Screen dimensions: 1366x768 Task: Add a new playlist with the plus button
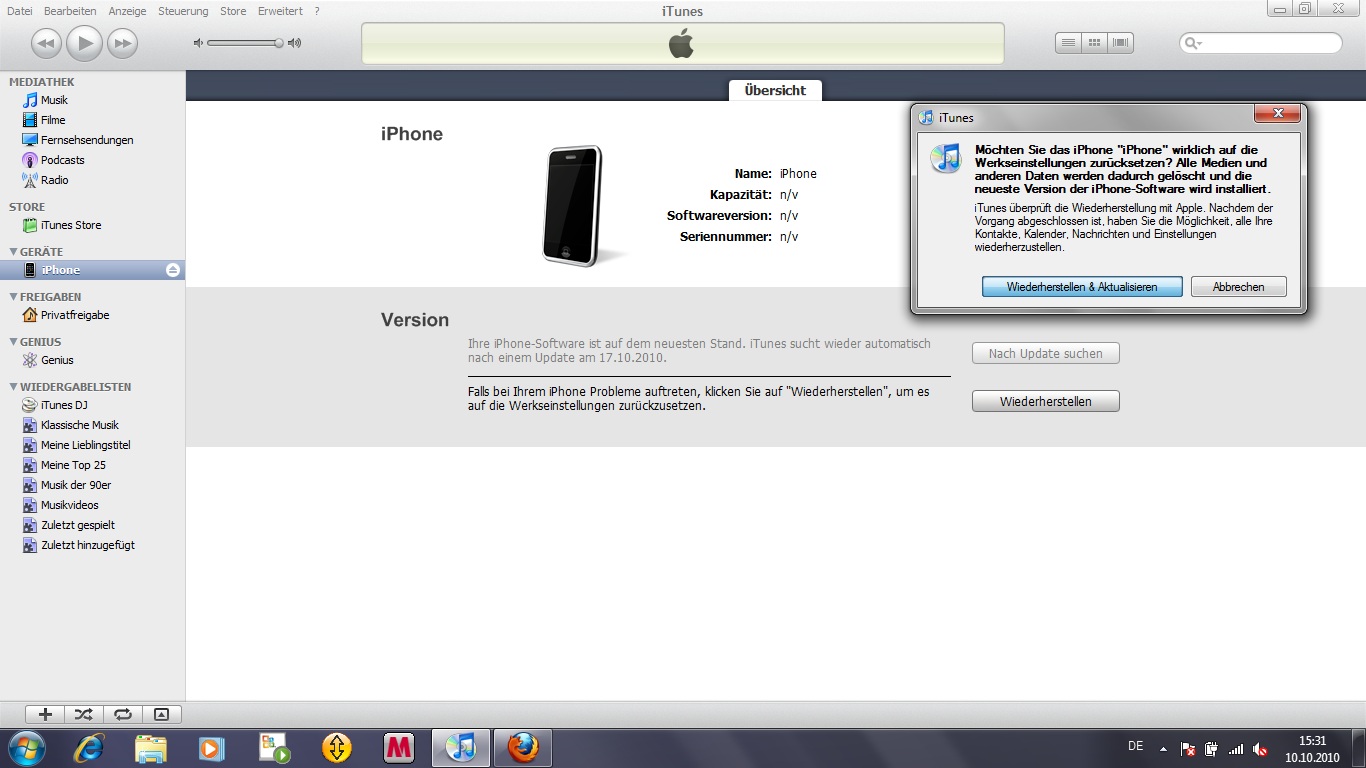tap(45, 714)
